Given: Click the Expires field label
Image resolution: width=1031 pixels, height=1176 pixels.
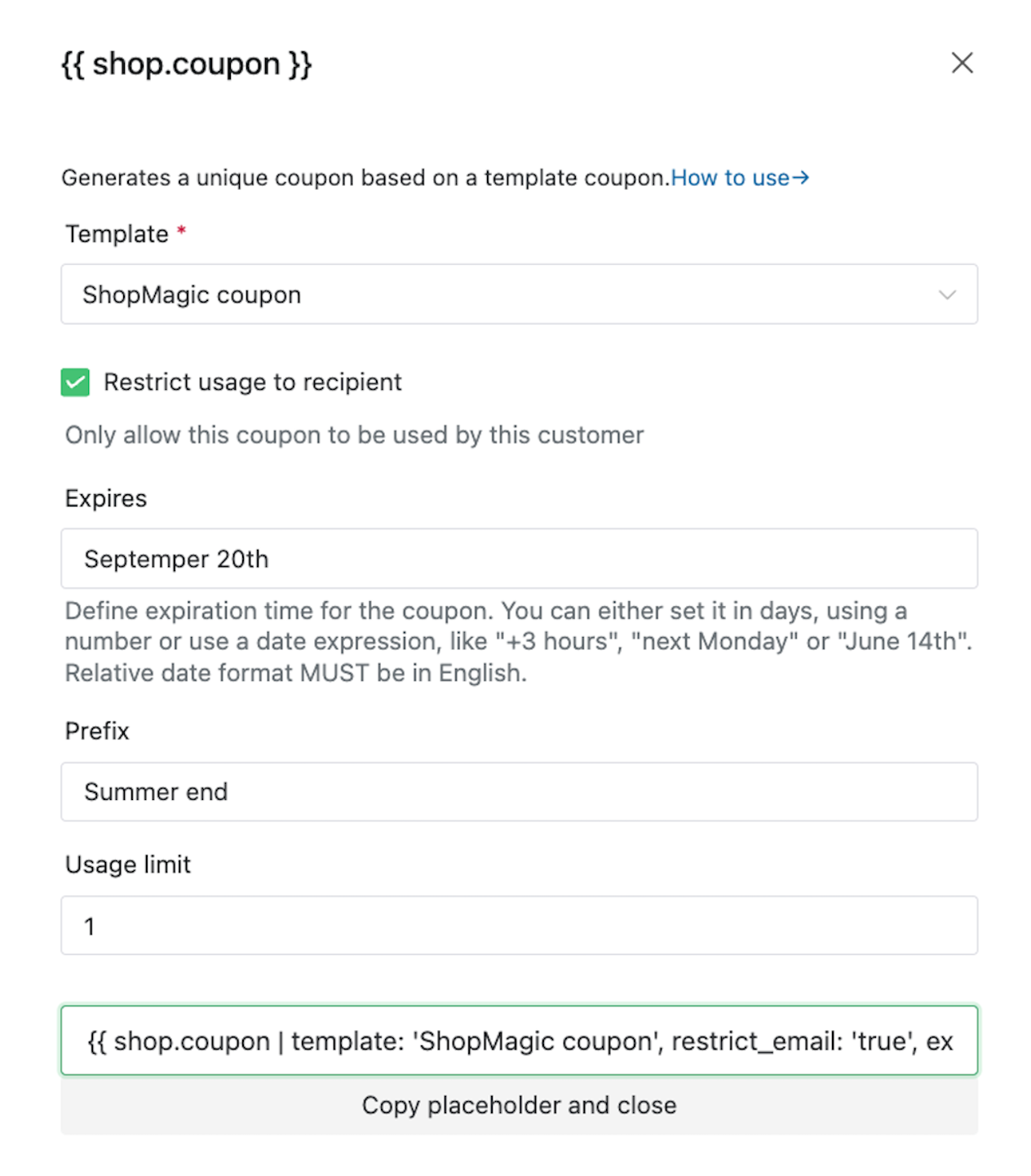Looking at the screenshot, I should click(x=106, y=498).
